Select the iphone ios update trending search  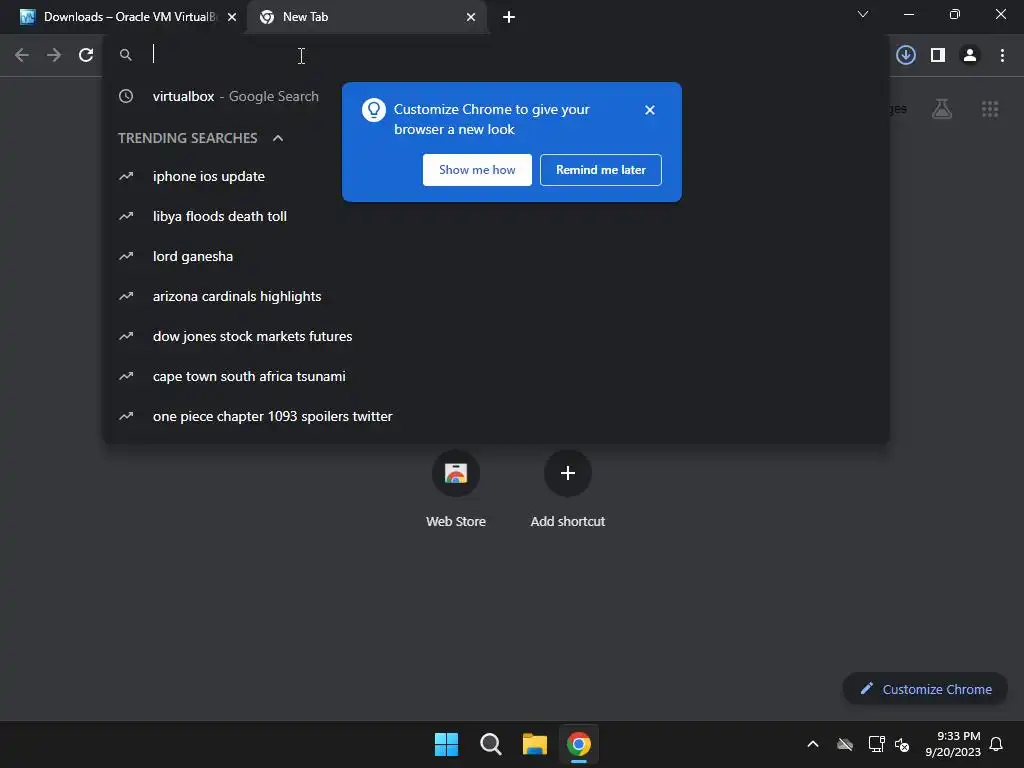[496, 176]
